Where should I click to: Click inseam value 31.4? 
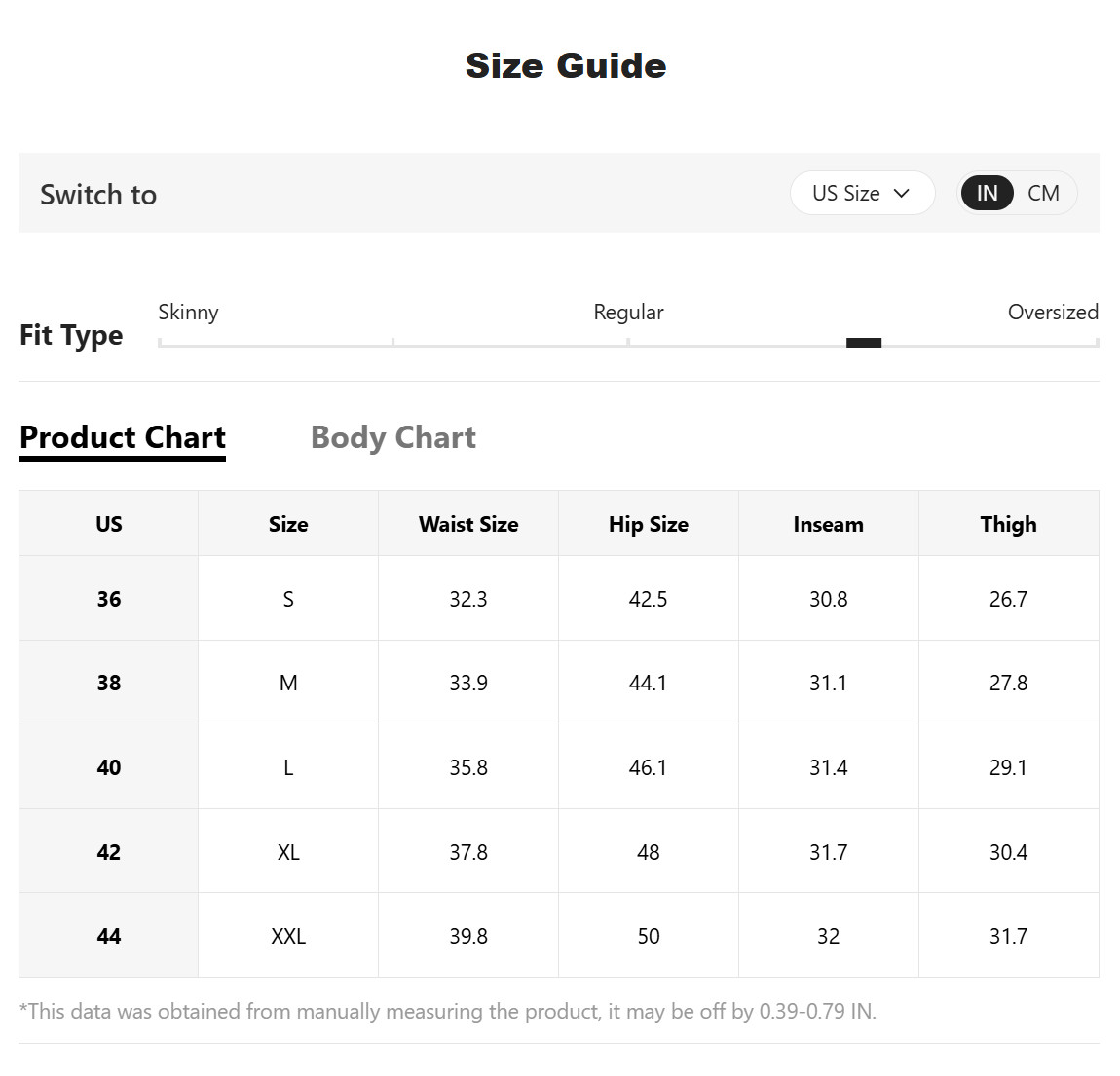pyautogui.click(x=829, y=767)
